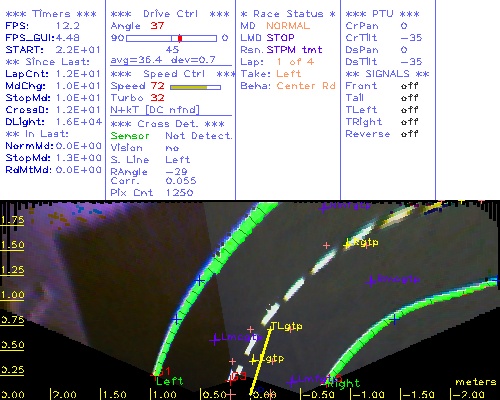
Task: Toggle the Tail signal off status
Action: click(409, 98)
